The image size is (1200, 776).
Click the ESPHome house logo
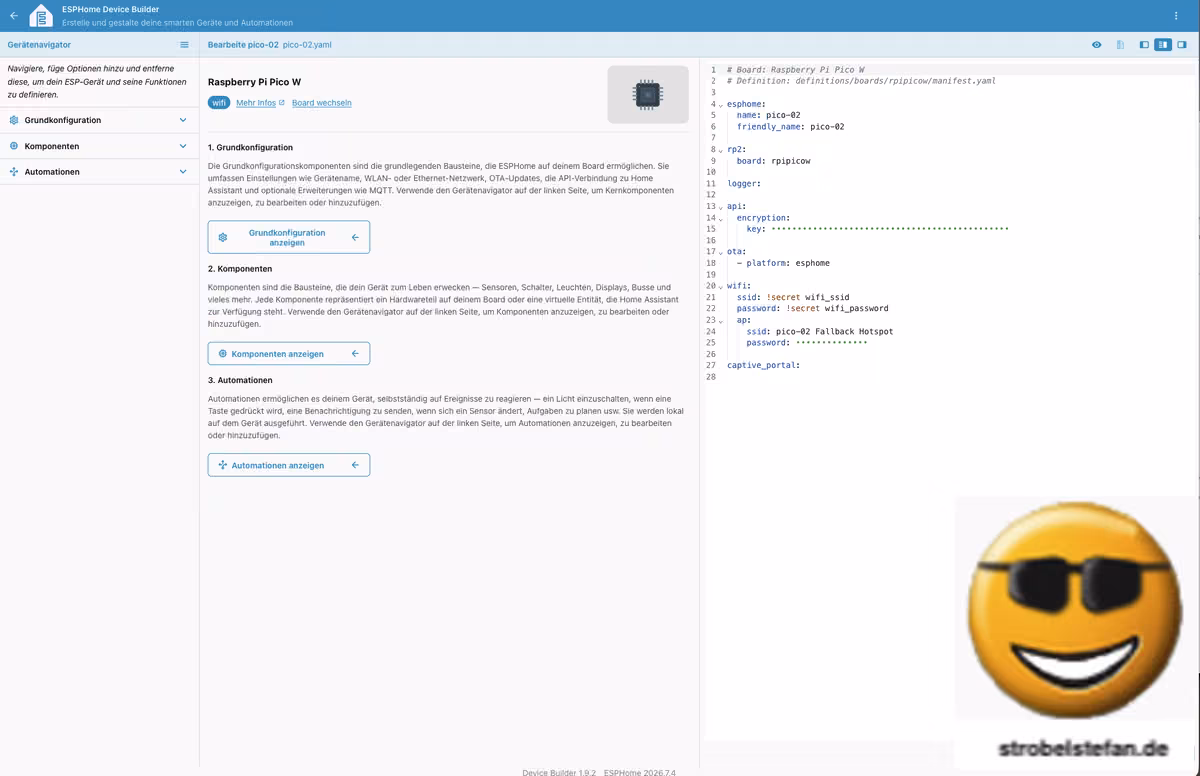pyautogui.click(x=41, y=16)
